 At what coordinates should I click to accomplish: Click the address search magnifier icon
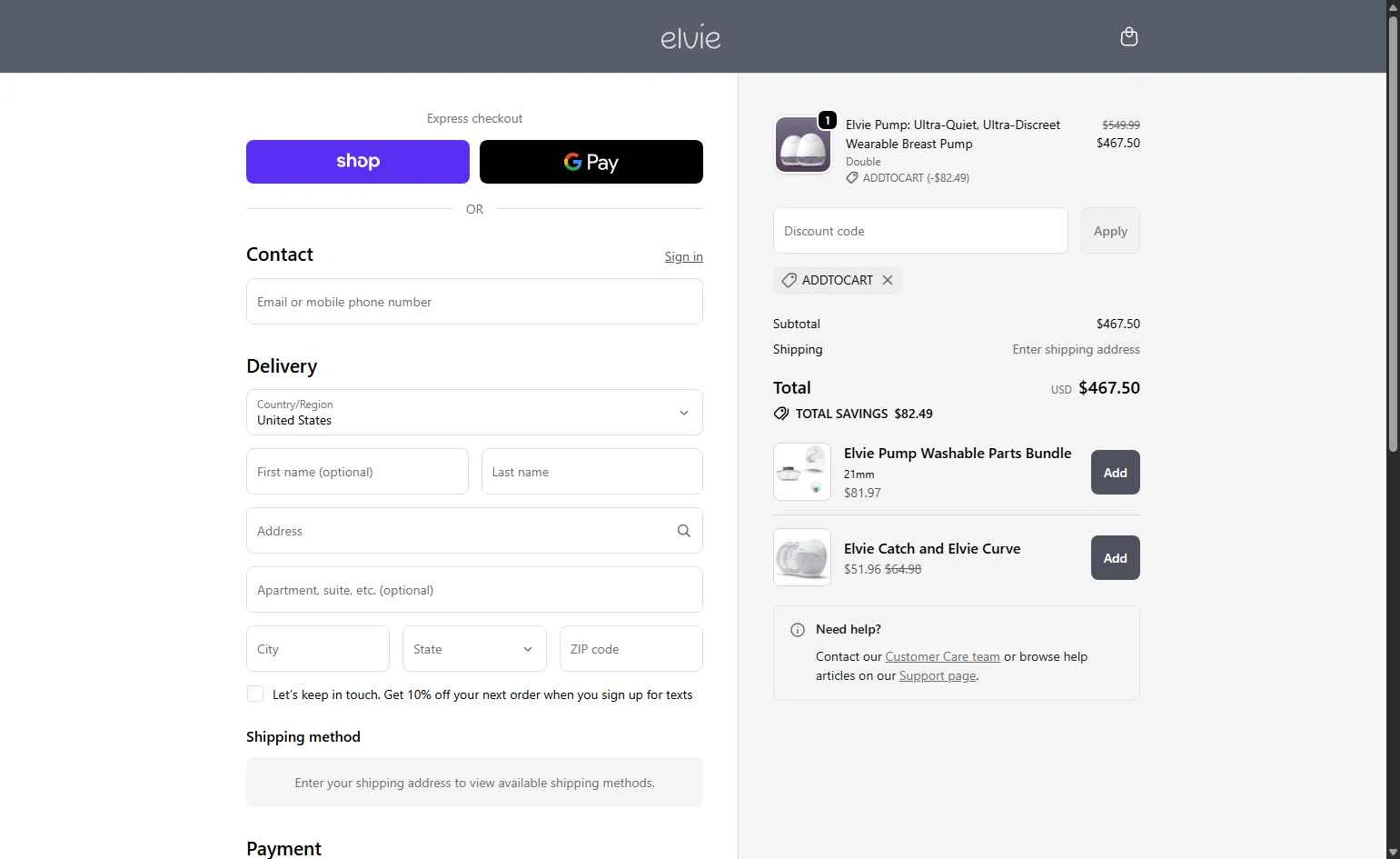(684, 531)
